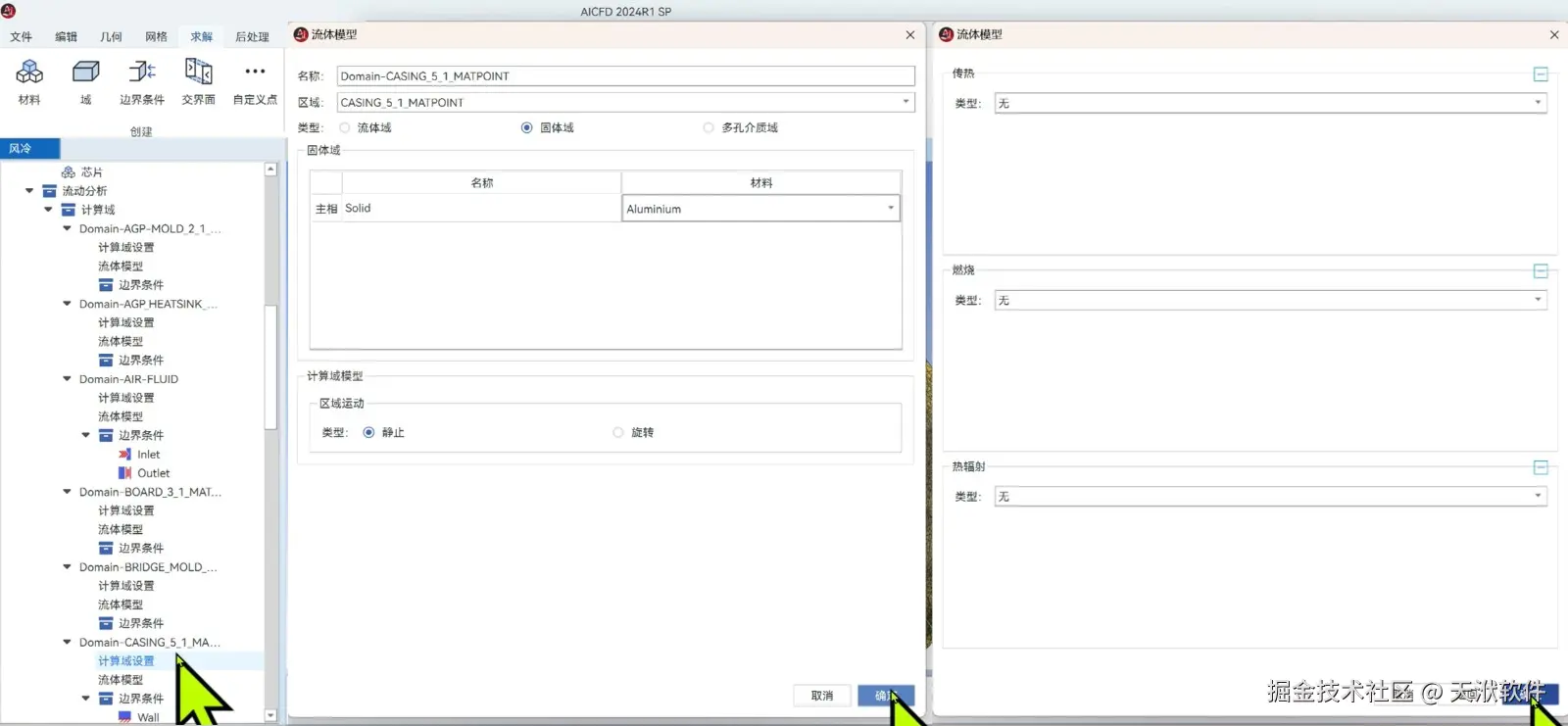Collapse the Domain-AGP_HEATSINK node
This screenshot has height=726, width=1568.
tap(67, 304)
